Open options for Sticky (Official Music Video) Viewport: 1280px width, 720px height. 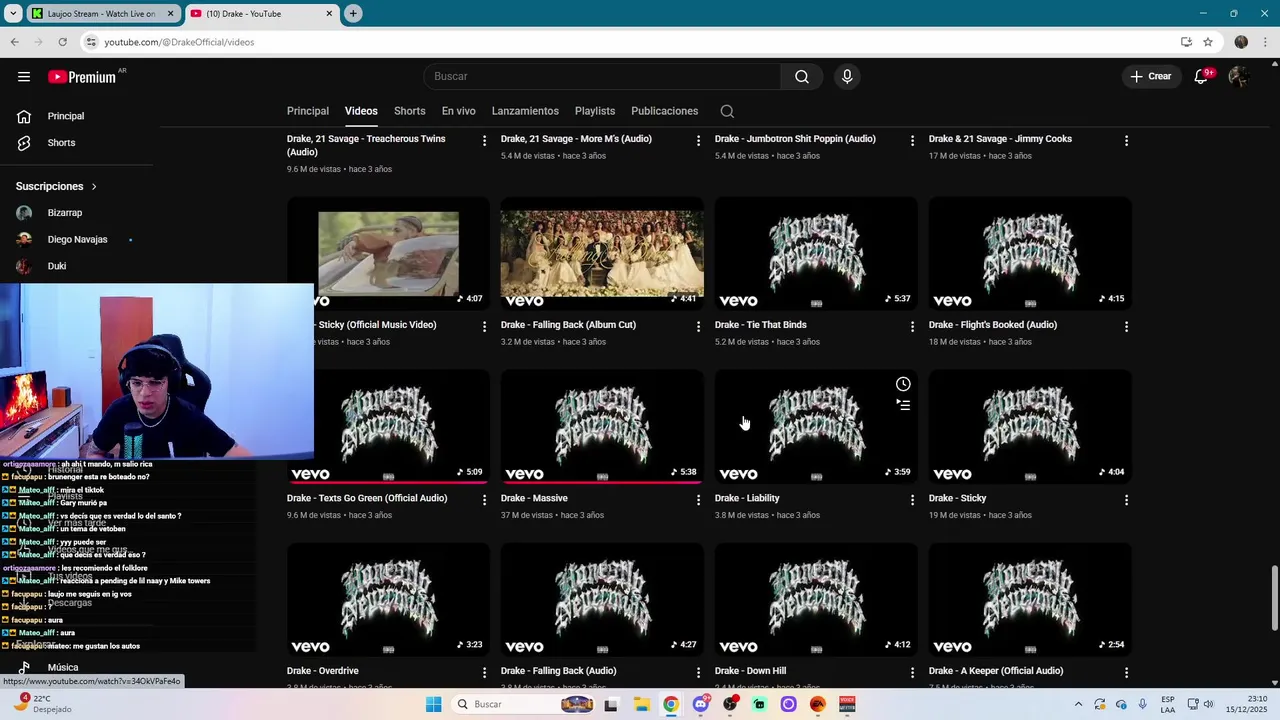[484, 327]
